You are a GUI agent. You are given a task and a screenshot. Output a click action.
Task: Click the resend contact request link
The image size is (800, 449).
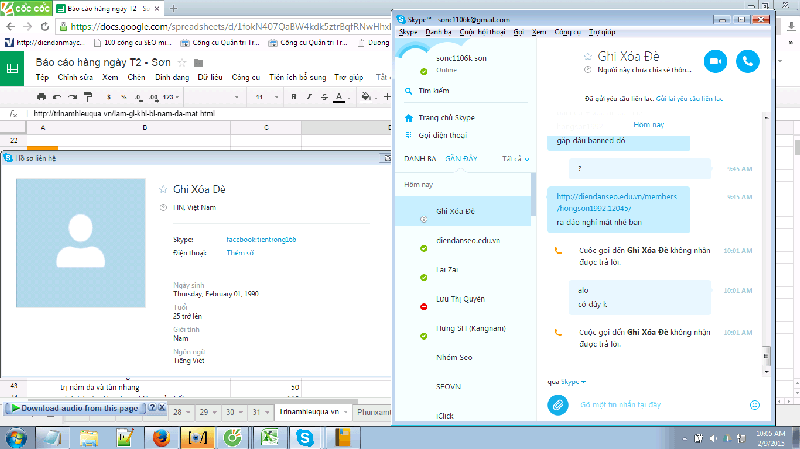click(689, 98)
